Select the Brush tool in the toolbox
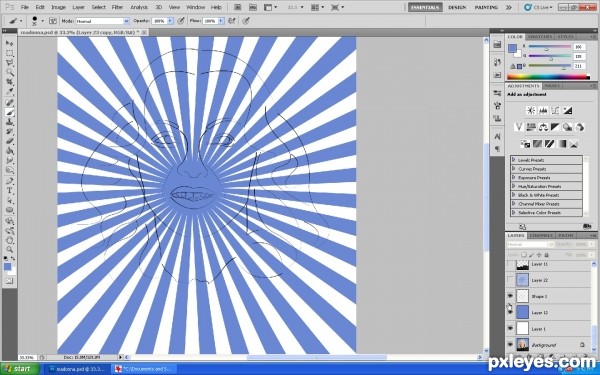The height and width of the screenshot is (375, 600). [10, 112]
